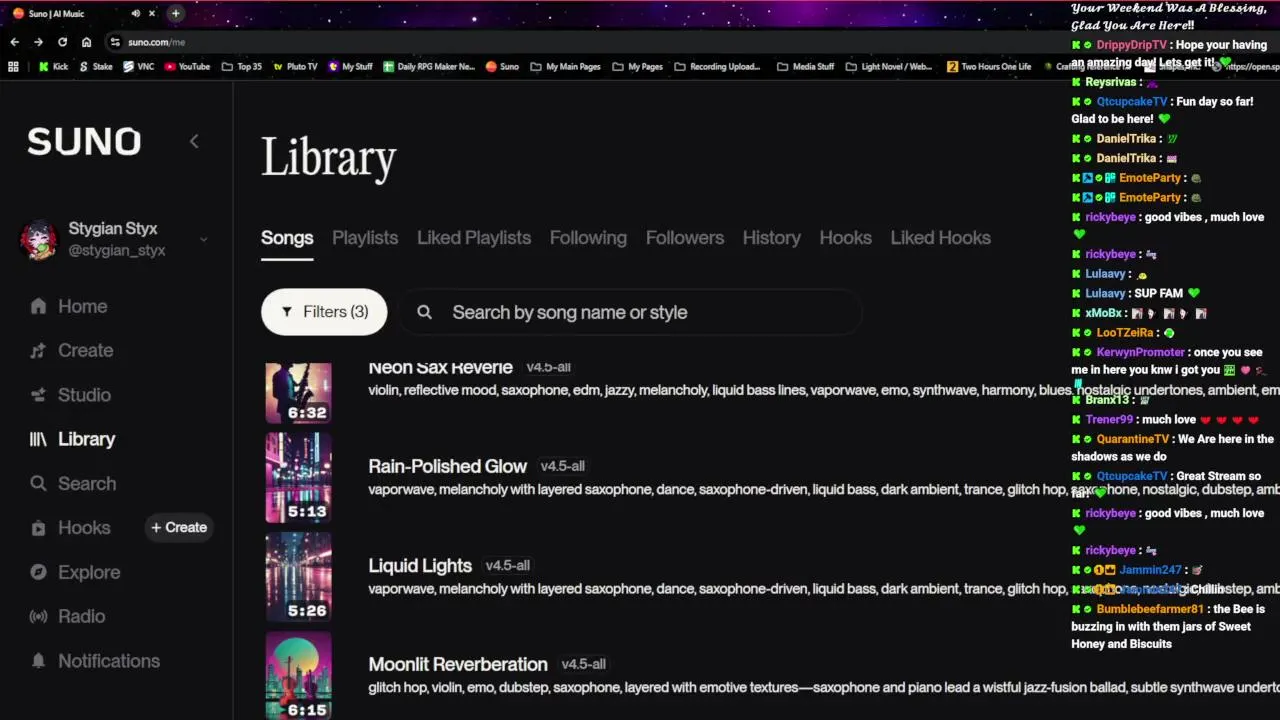Open Hooks in the sidebar
The width and height of the screenshot is (1280, 720).
70,528
